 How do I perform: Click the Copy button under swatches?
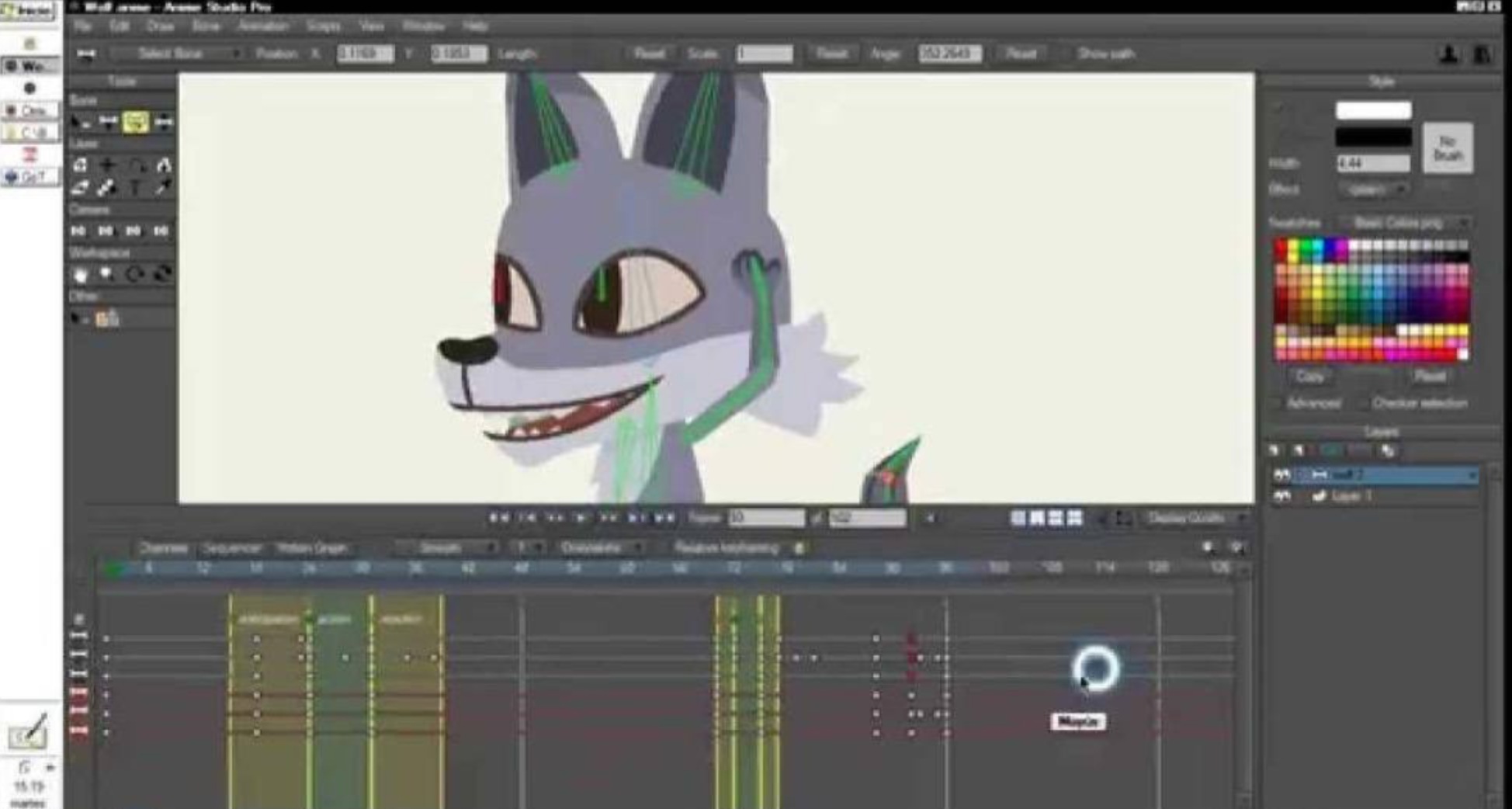pyautogui.click(x=1309, y=377)
